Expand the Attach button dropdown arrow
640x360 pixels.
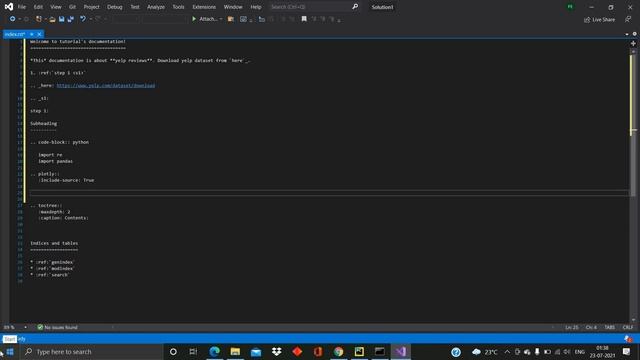tap(221, 19)
